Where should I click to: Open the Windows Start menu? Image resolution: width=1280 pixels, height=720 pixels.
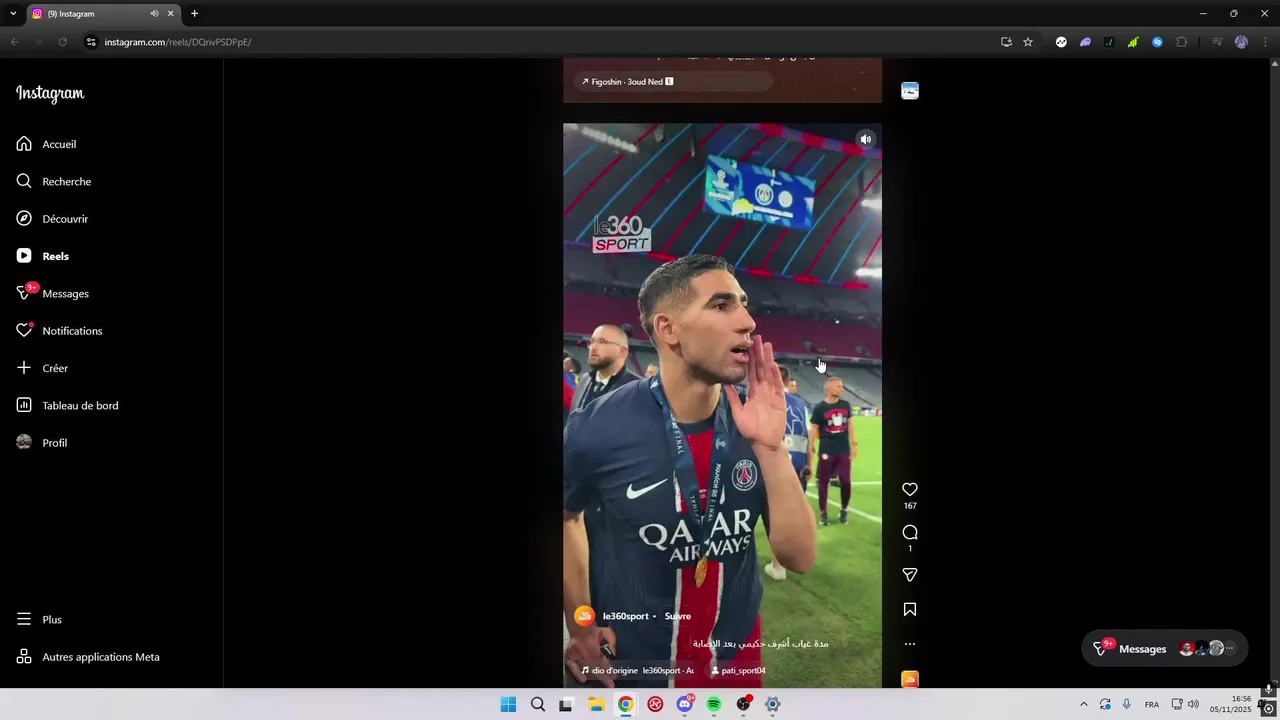[x=508, y=704]
